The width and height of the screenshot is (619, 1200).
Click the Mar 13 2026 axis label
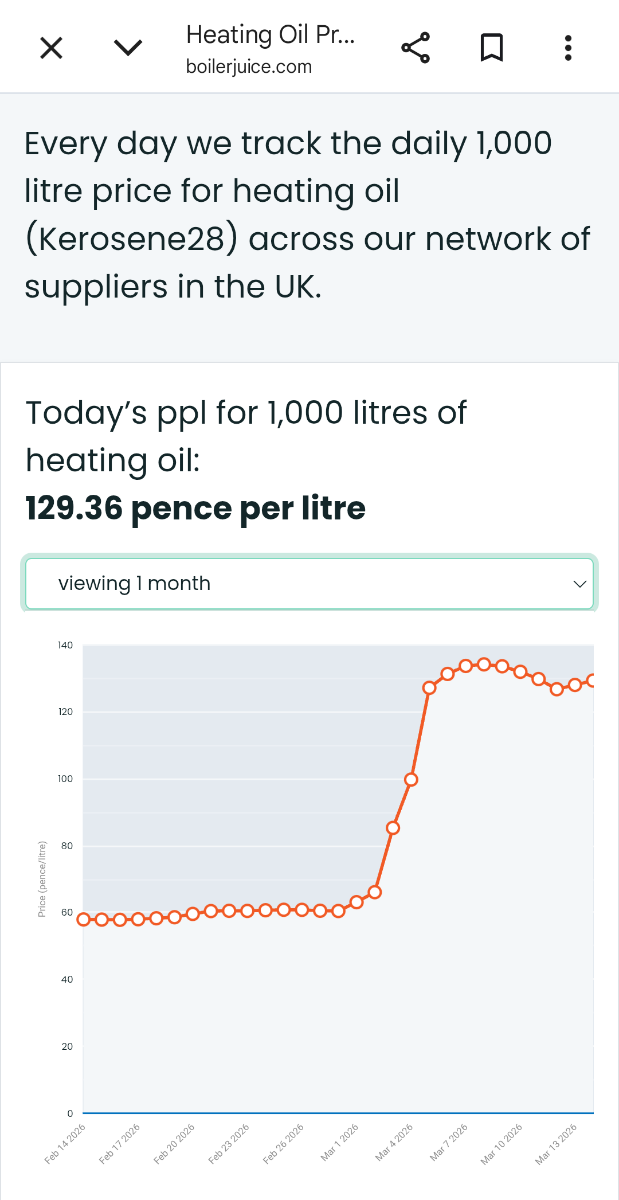(x=557, y=1143)
